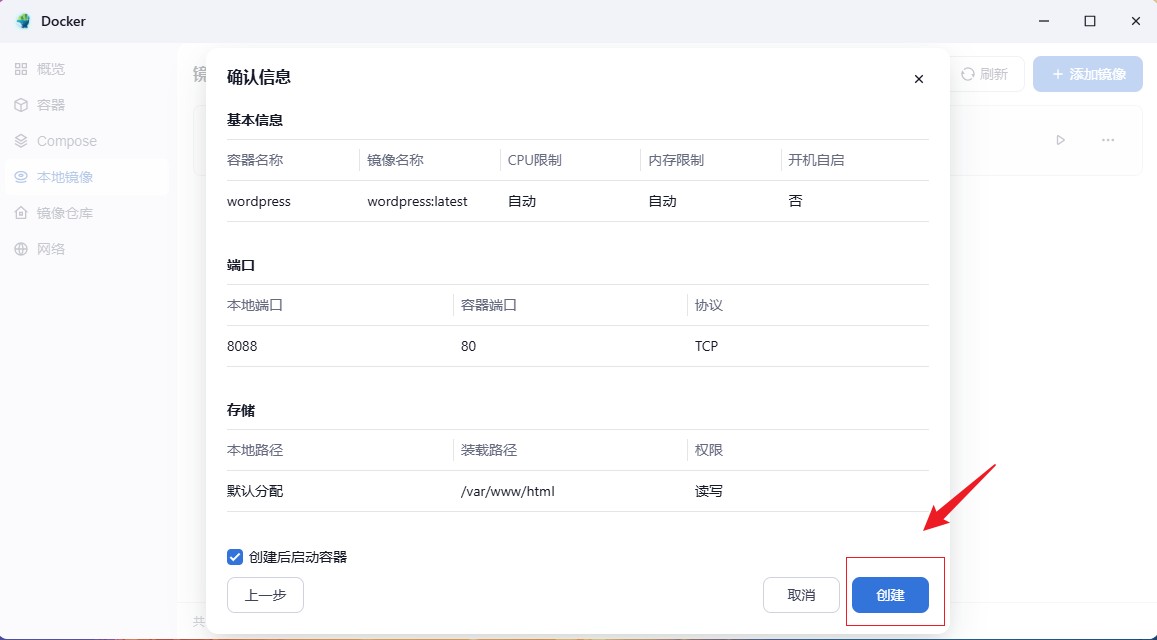Click the image name wordpress:latest
Image resolution: width=1157 pixels, height=640 pixels.
418,202
